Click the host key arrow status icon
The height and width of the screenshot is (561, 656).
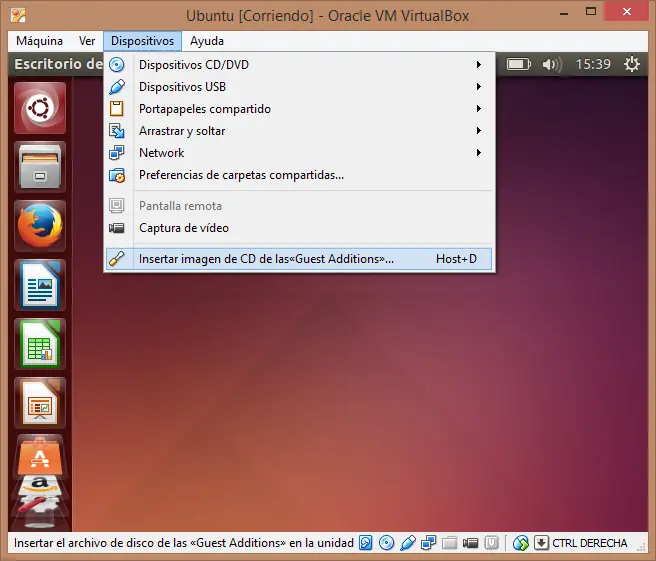[541, 543]
